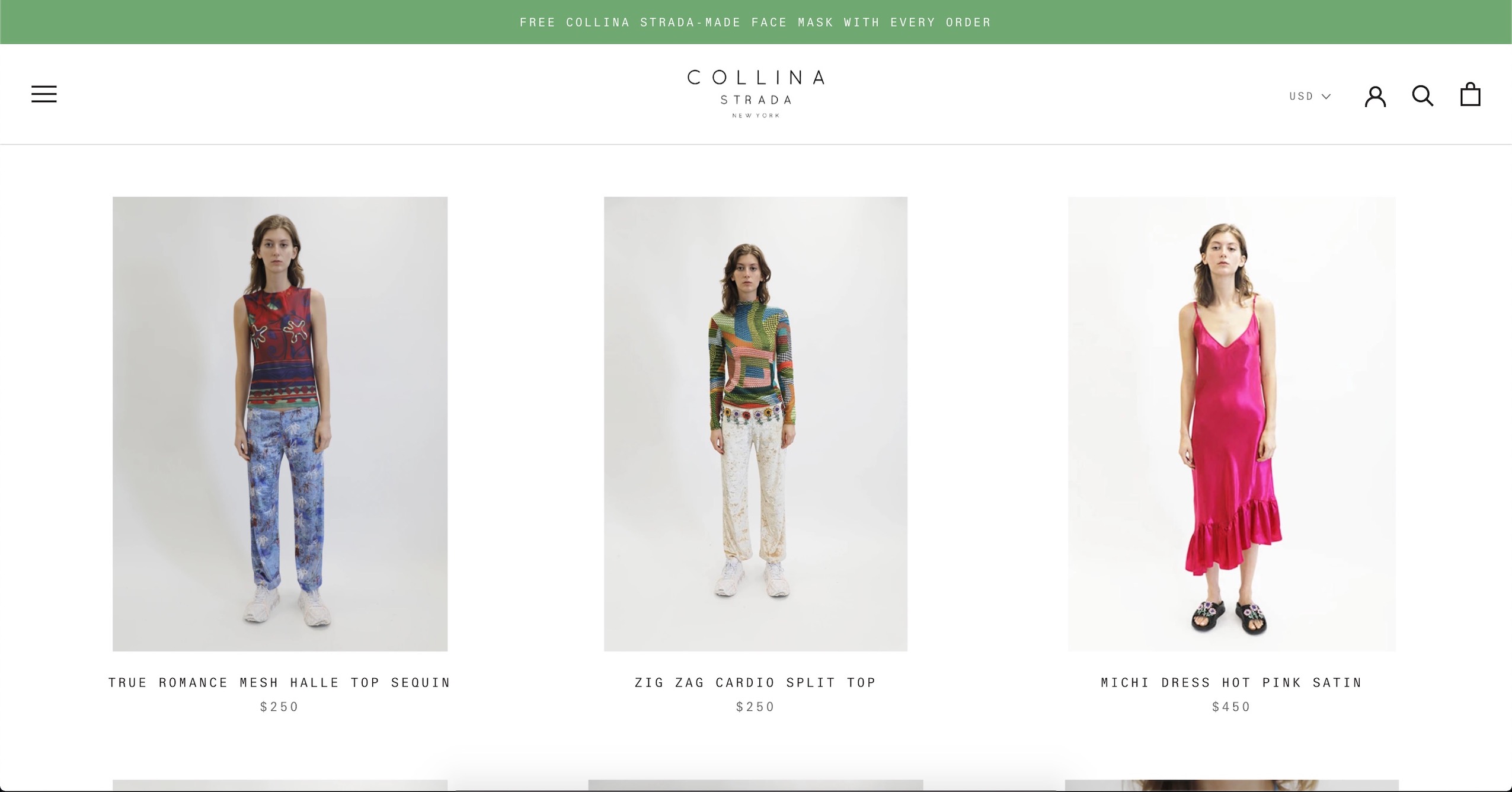This screenshot has width=1512, height=792.
Task: Expand the USD currency selector
Action: click(x=1310, y=96)
